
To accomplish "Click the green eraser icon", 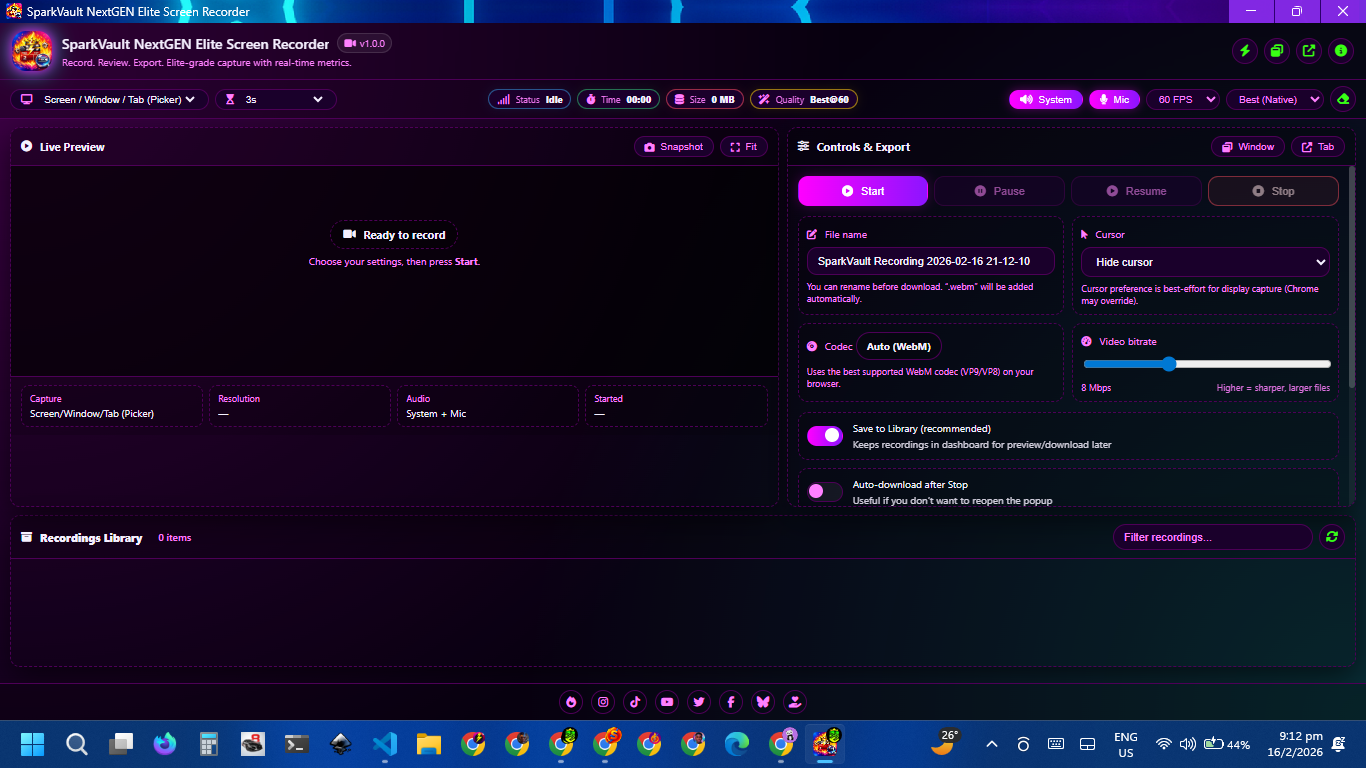I will (x=1343, y=99).
